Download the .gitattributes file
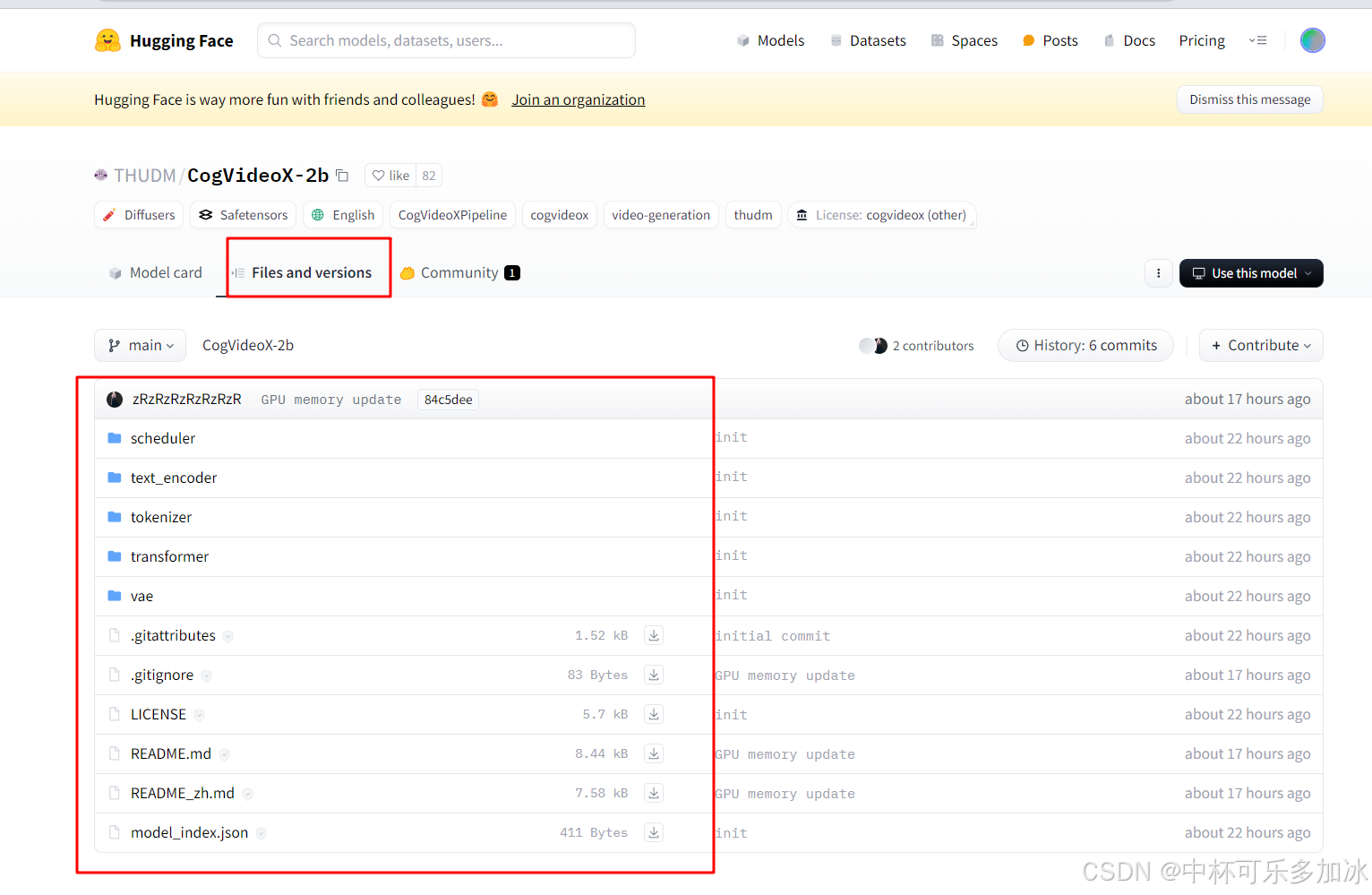 (654, 635)
